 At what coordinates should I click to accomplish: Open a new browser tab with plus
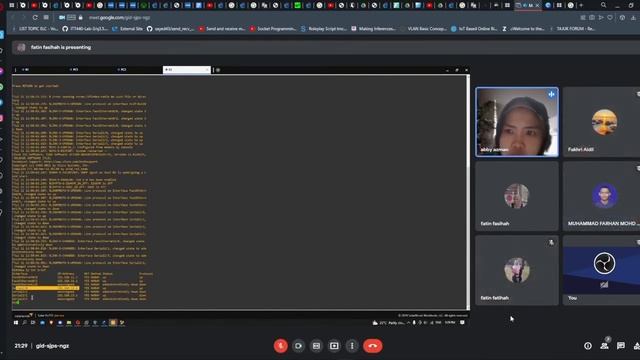[x=581, y=5]
